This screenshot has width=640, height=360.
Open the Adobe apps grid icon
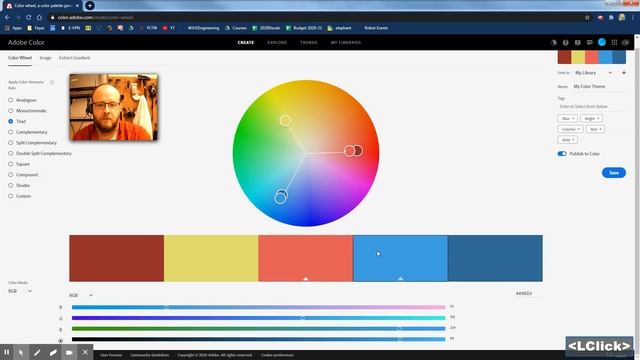click(x=614, y=42)
